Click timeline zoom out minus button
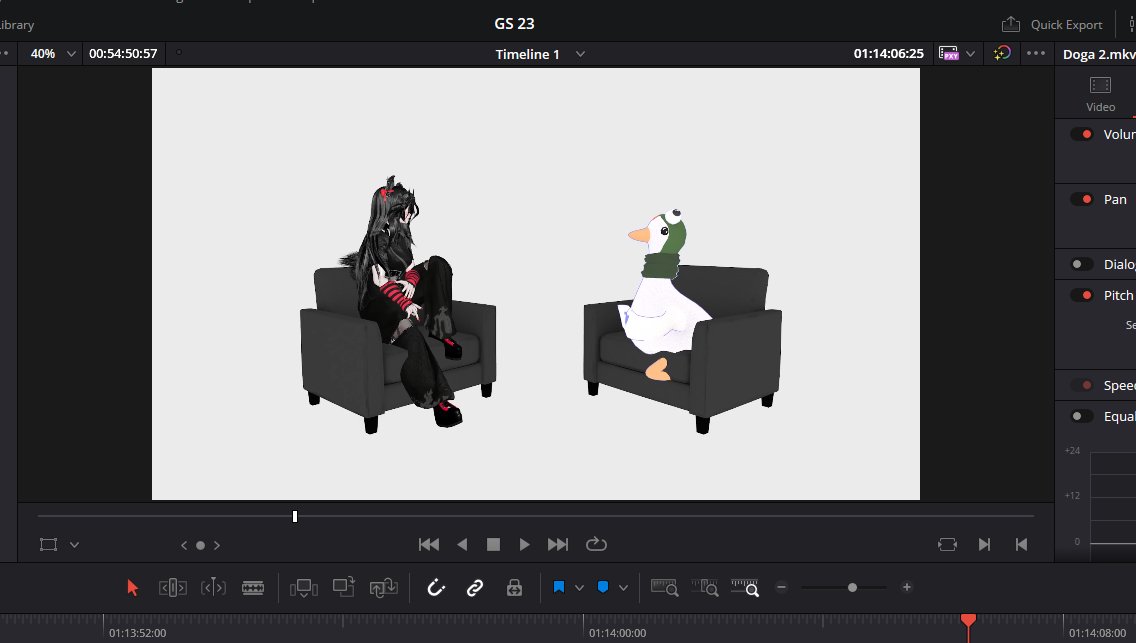The width and height of the screenshot is (1136, 643). click(x=781, y=587)
